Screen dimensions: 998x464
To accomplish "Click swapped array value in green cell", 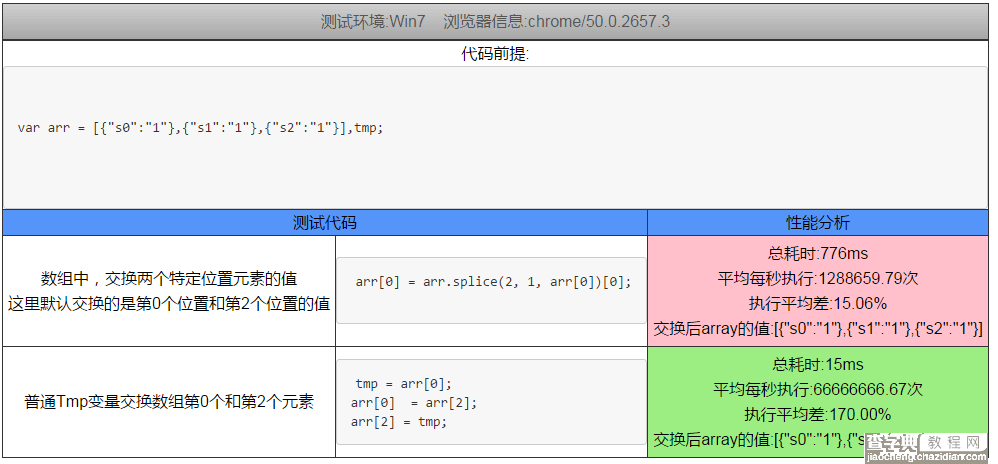I will [x=757, y=439].
